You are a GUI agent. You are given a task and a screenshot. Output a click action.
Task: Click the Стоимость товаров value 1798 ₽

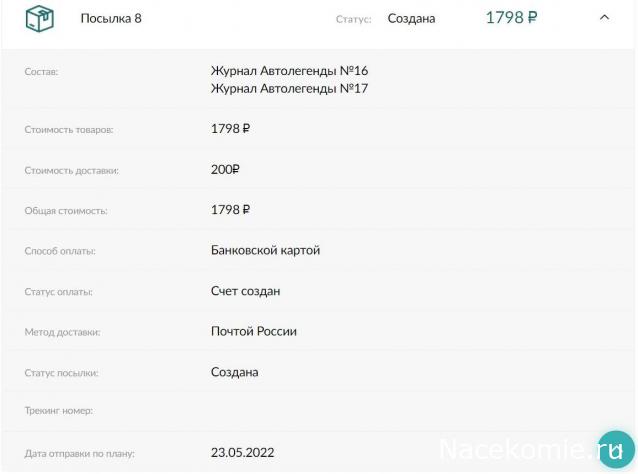[230, 128]
